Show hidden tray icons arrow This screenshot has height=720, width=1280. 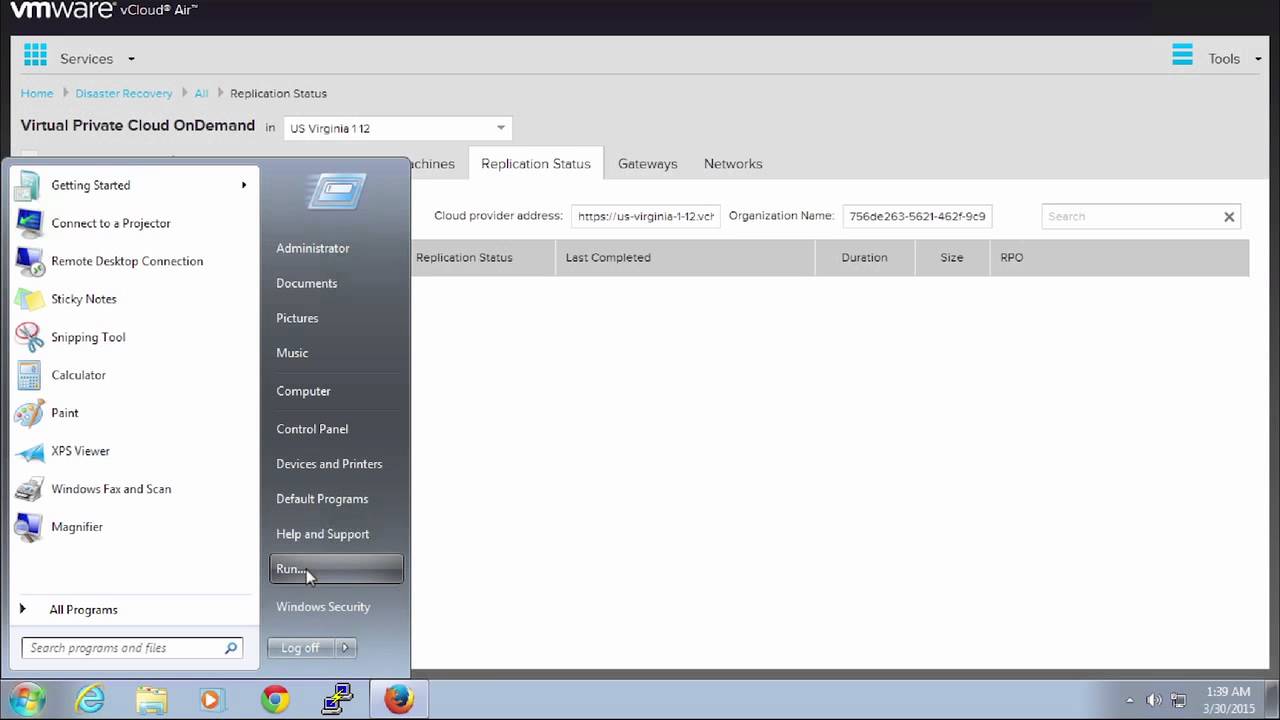point(1130,700)
